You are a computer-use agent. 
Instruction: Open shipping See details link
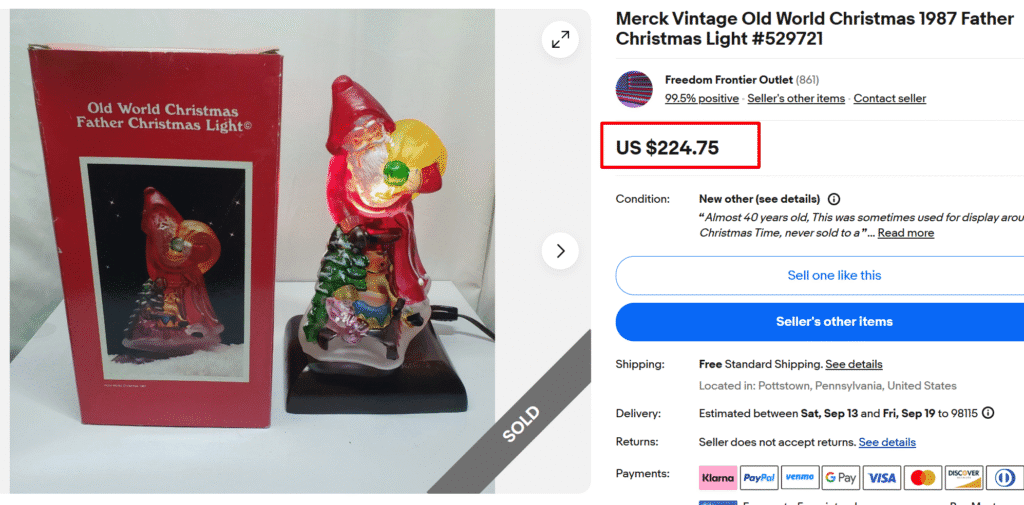point(854,364)
